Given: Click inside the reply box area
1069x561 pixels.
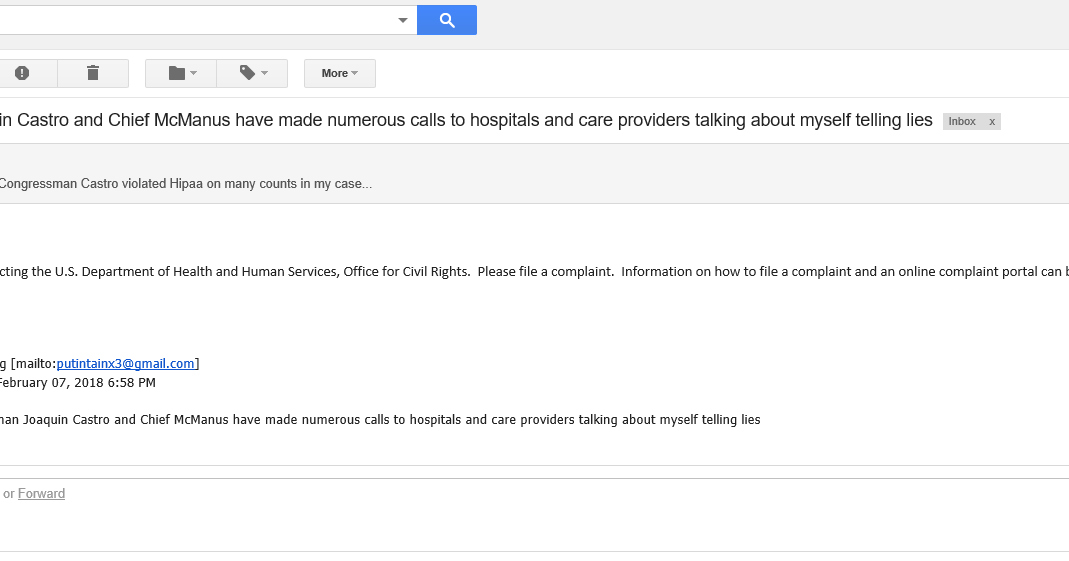Looking at the screenshot, I should click(x=500, y=514).
